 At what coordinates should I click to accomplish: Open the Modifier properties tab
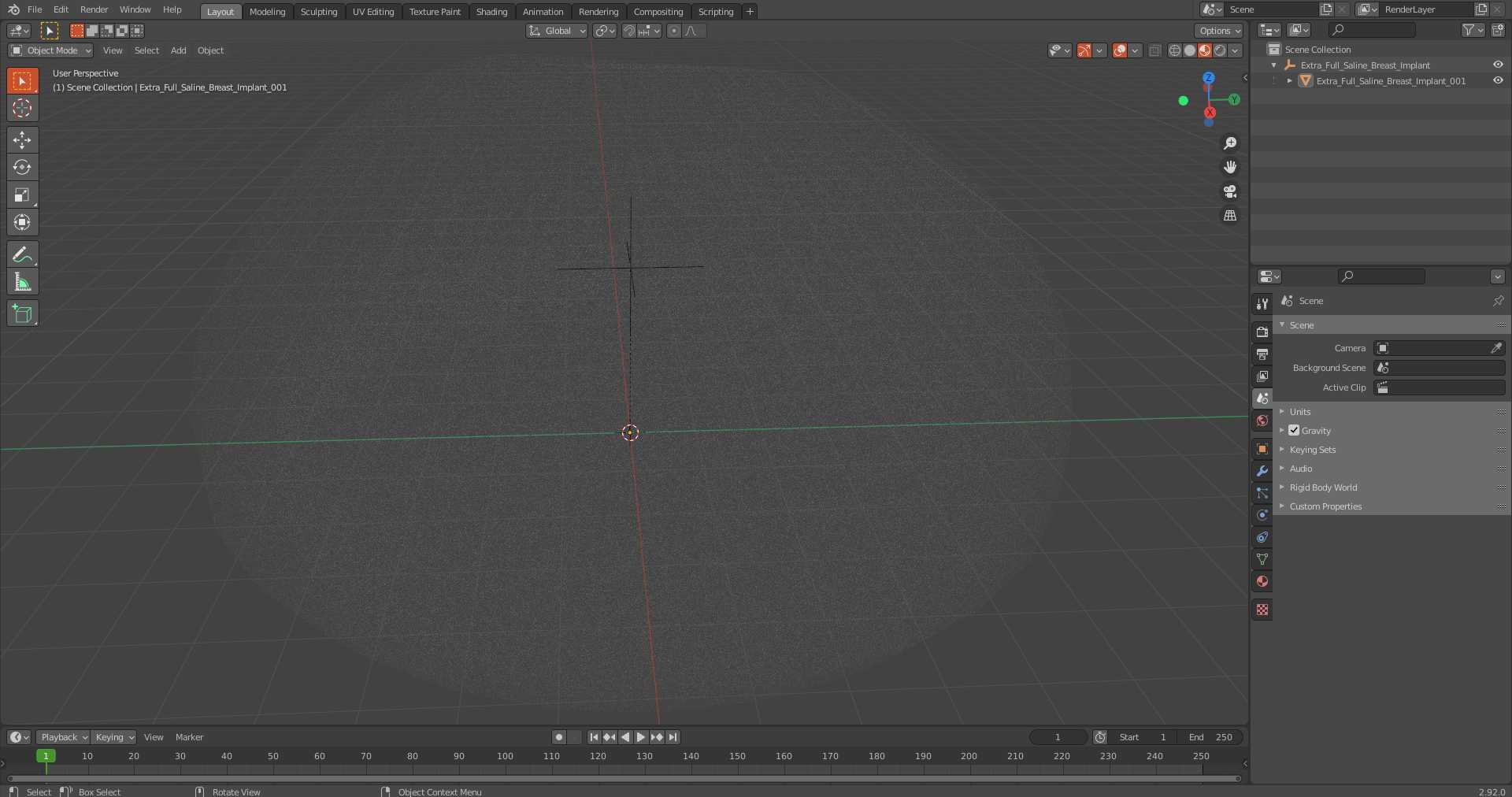(1262, 471)
